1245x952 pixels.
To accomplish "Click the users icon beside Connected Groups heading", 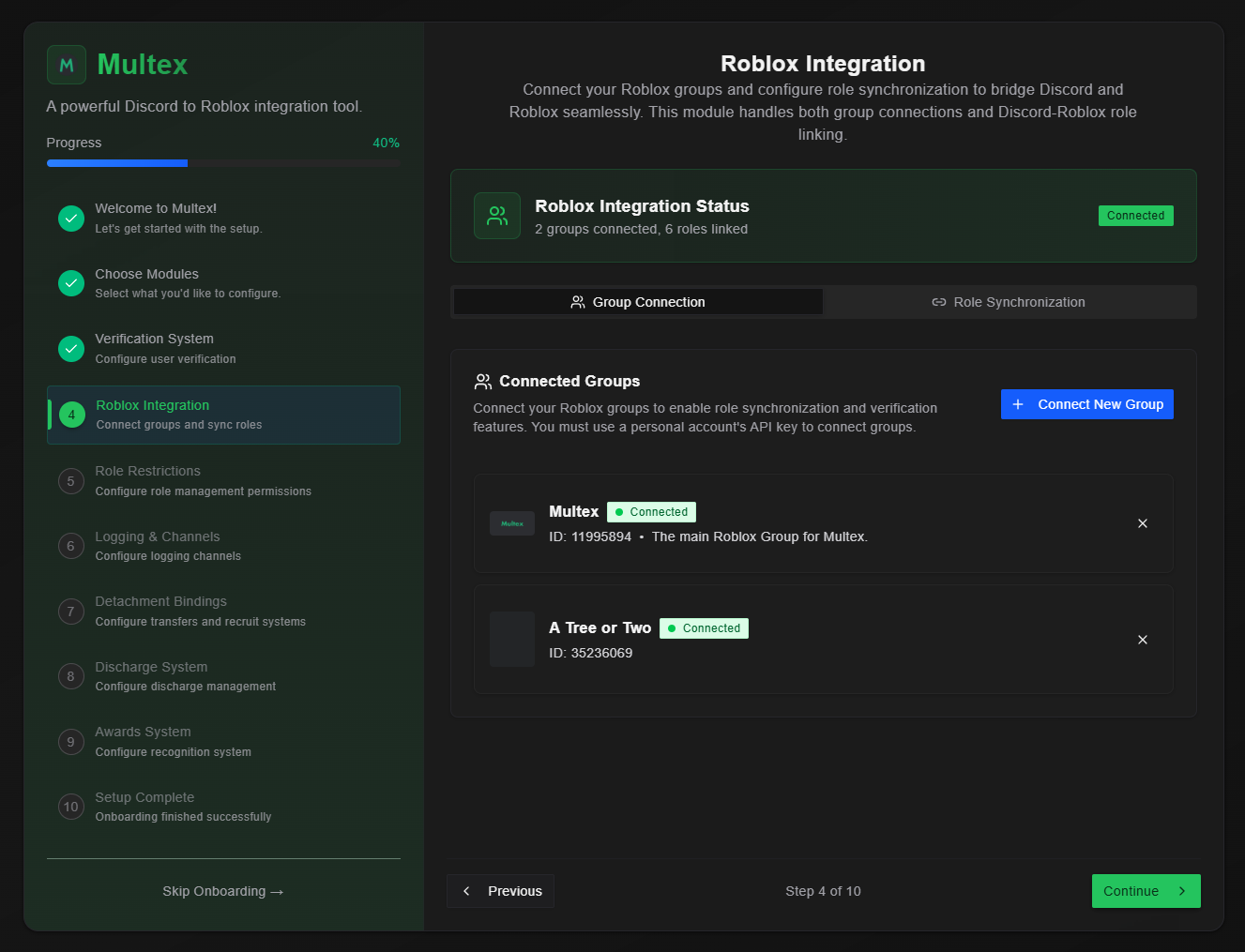I will click(x=483, y=382).
